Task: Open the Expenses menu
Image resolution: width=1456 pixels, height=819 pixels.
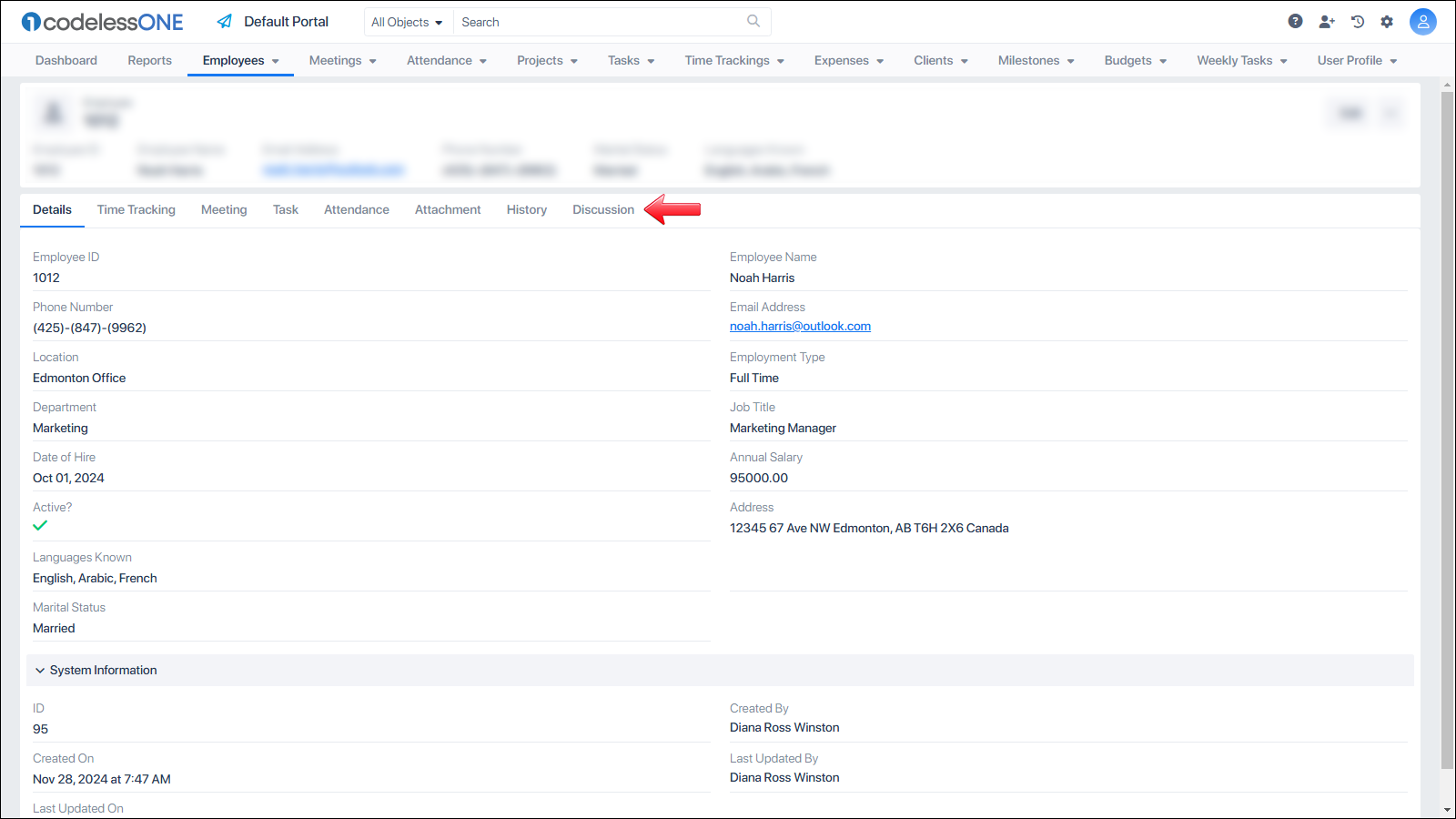Action: tap(849, 60)
